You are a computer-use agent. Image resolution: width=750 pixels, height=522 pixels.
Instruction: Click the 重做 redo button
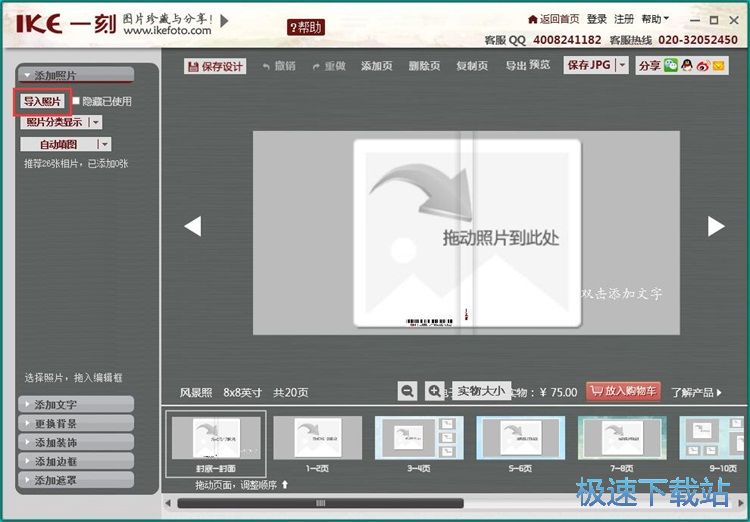[329, 66]
